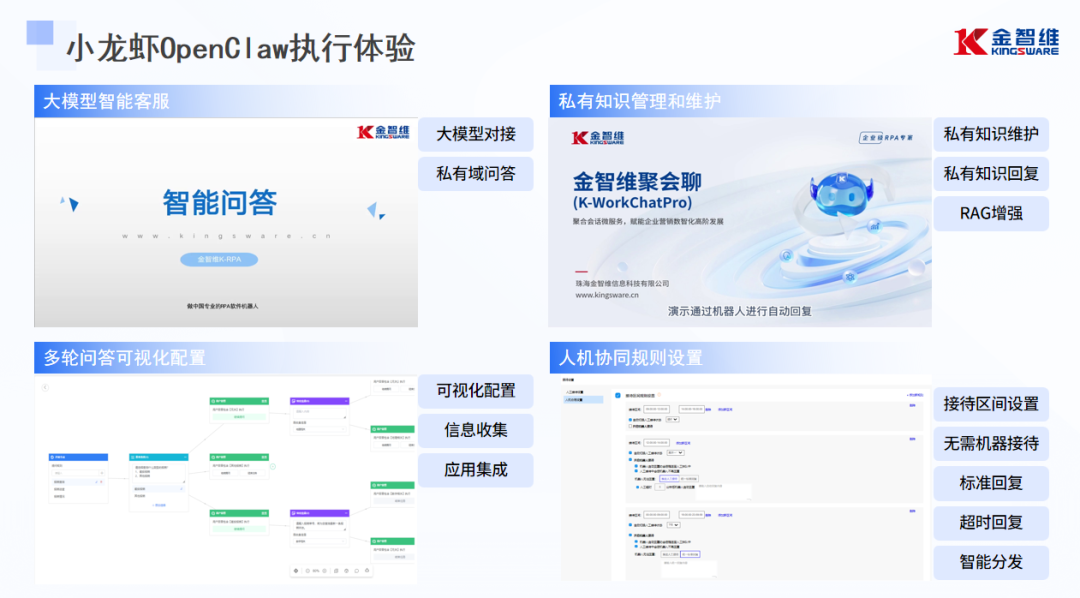1080x598 pixels.
Task: Check the unchecked option in the first rule block
Action: (630, 428)
